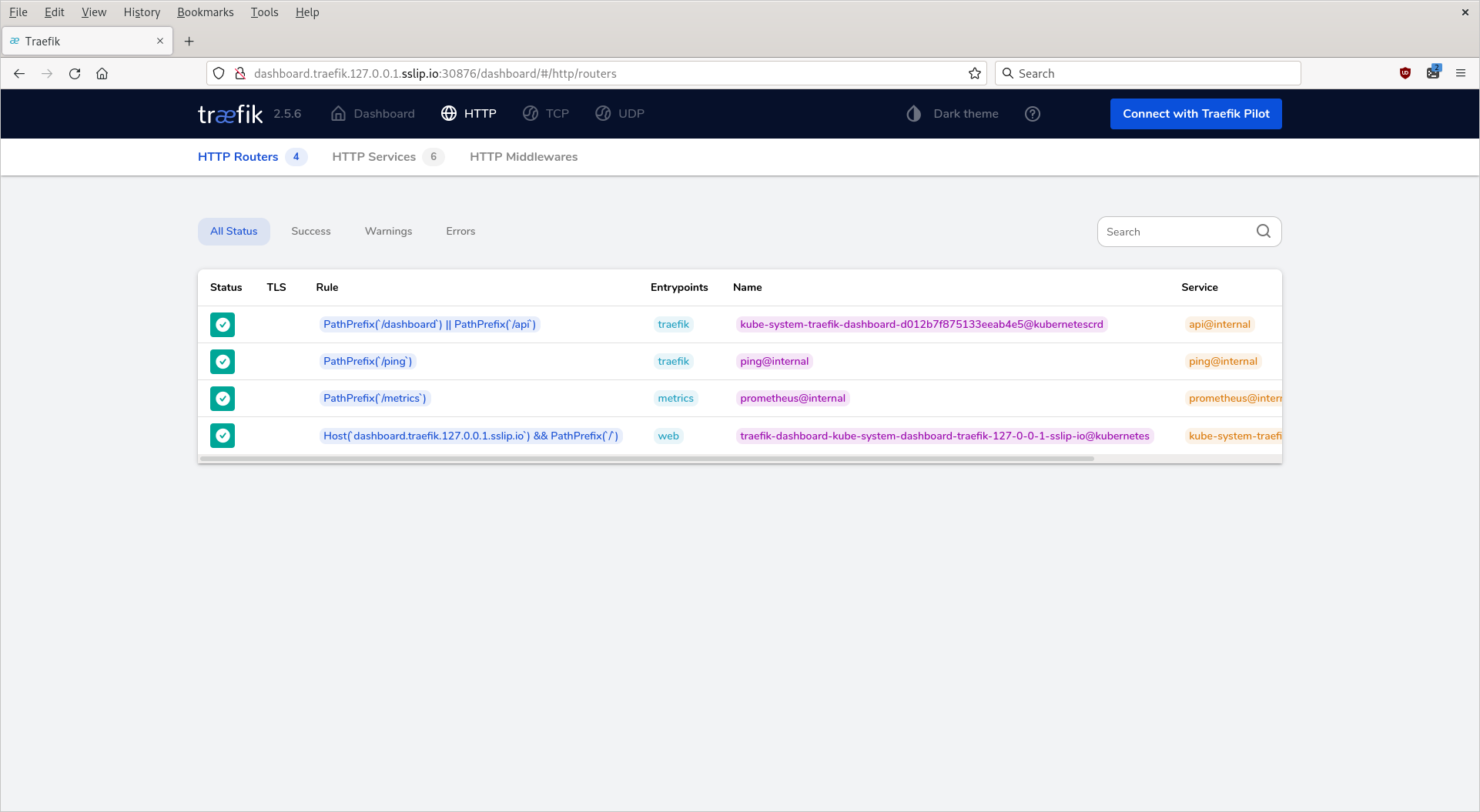This screenshot has height=812, width=1480.
Task: Select the HTTP globe icon
Action: pos(449,114)
